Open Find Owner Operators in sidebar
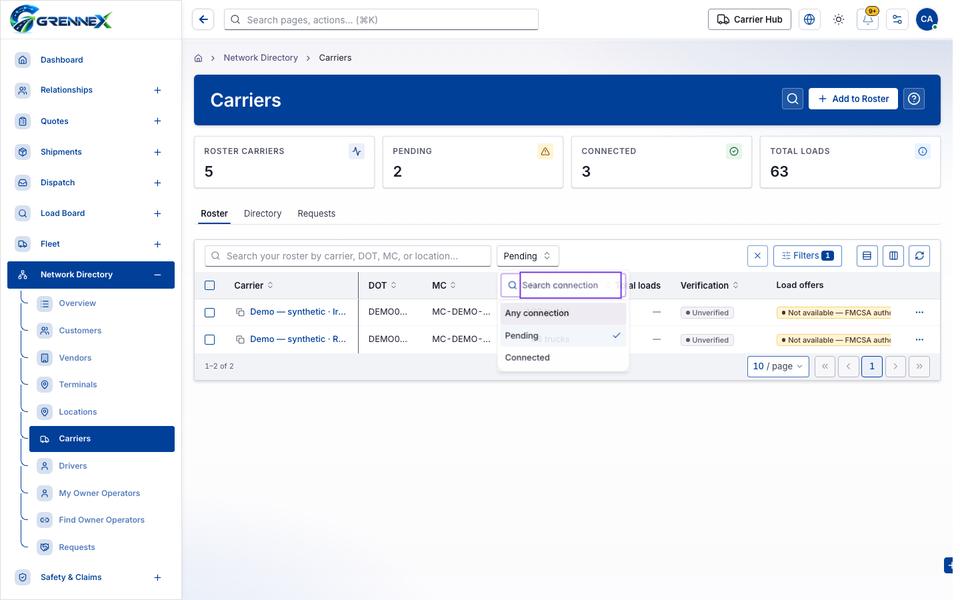Image resolution: width=960 pixels, height=600 pixels. pyautogui.click(x=101, y=520)
